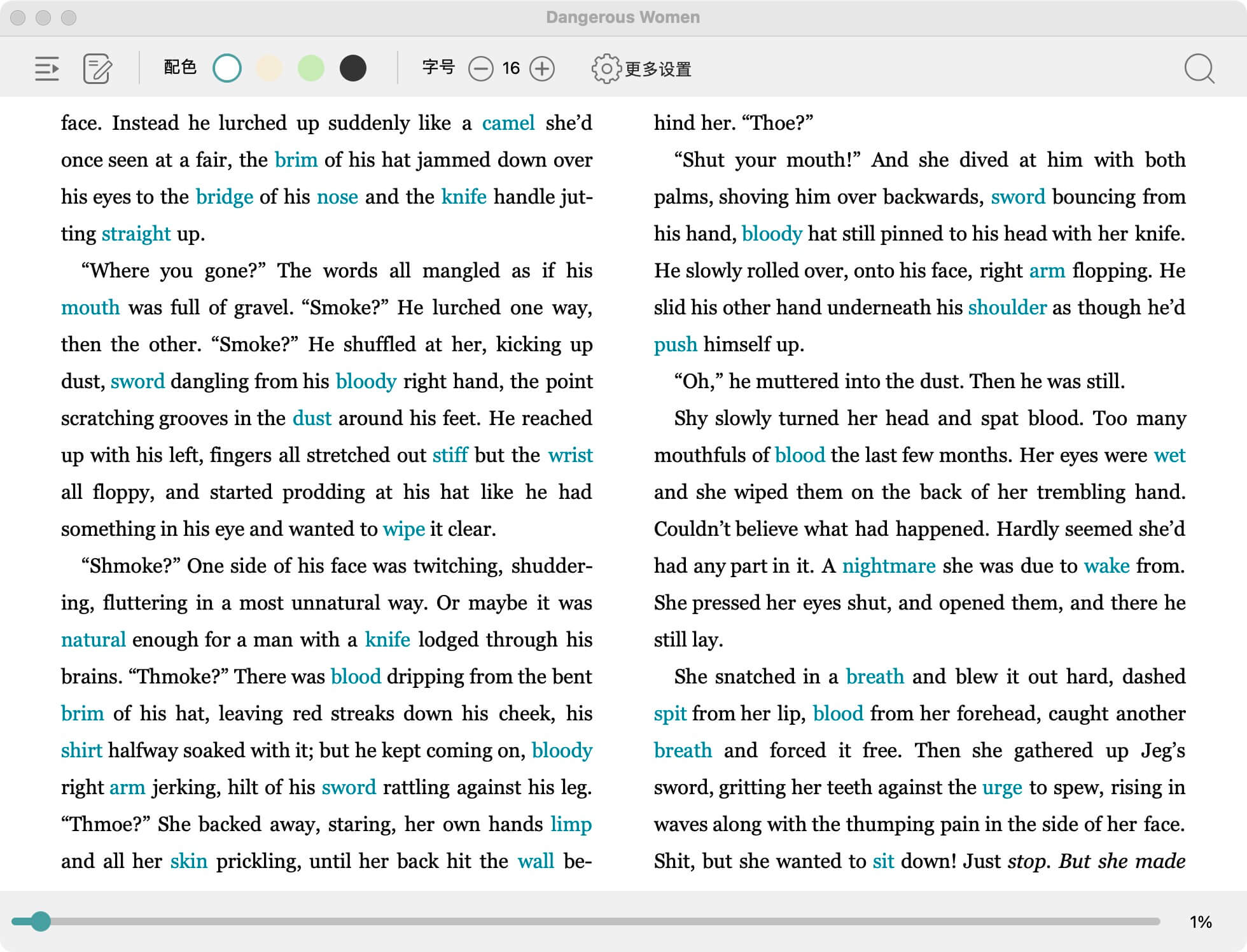Click the search magnifier icon
This screenshot has height=952, width=1247.
click(1199, 69)
